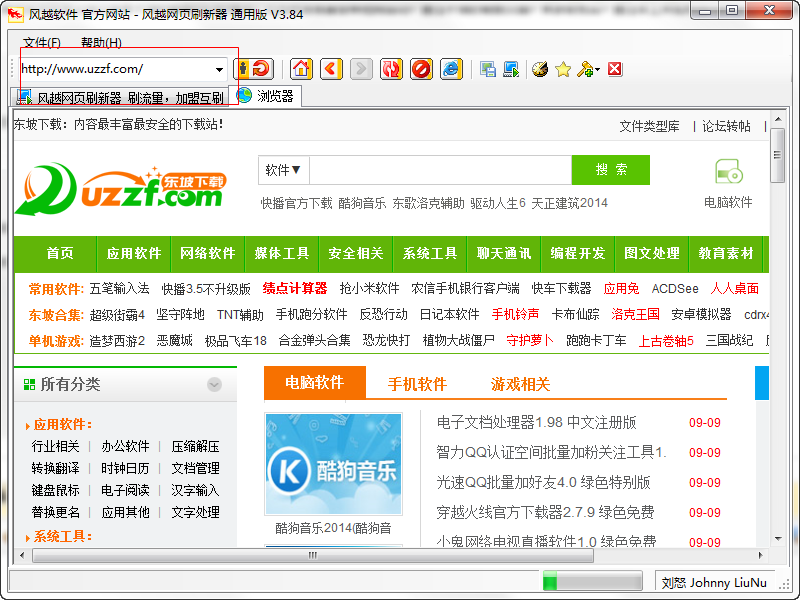The height and width of the screenshot is (600, 800).
Task: Open 安全相关 in the green navigation bar
Action: (356, 254)
